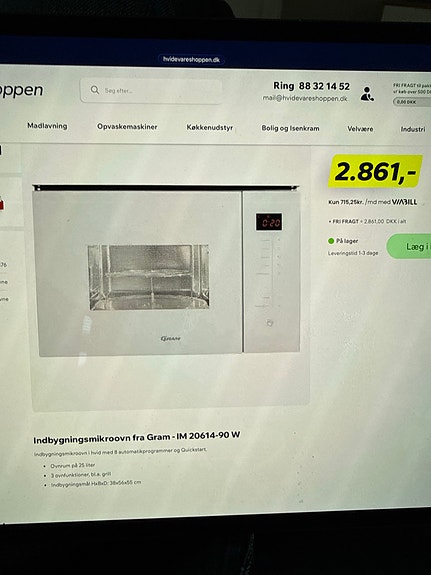
Task: Click the green 'Læg i' add-to-cart button
Action: click(x=409, y=246)
